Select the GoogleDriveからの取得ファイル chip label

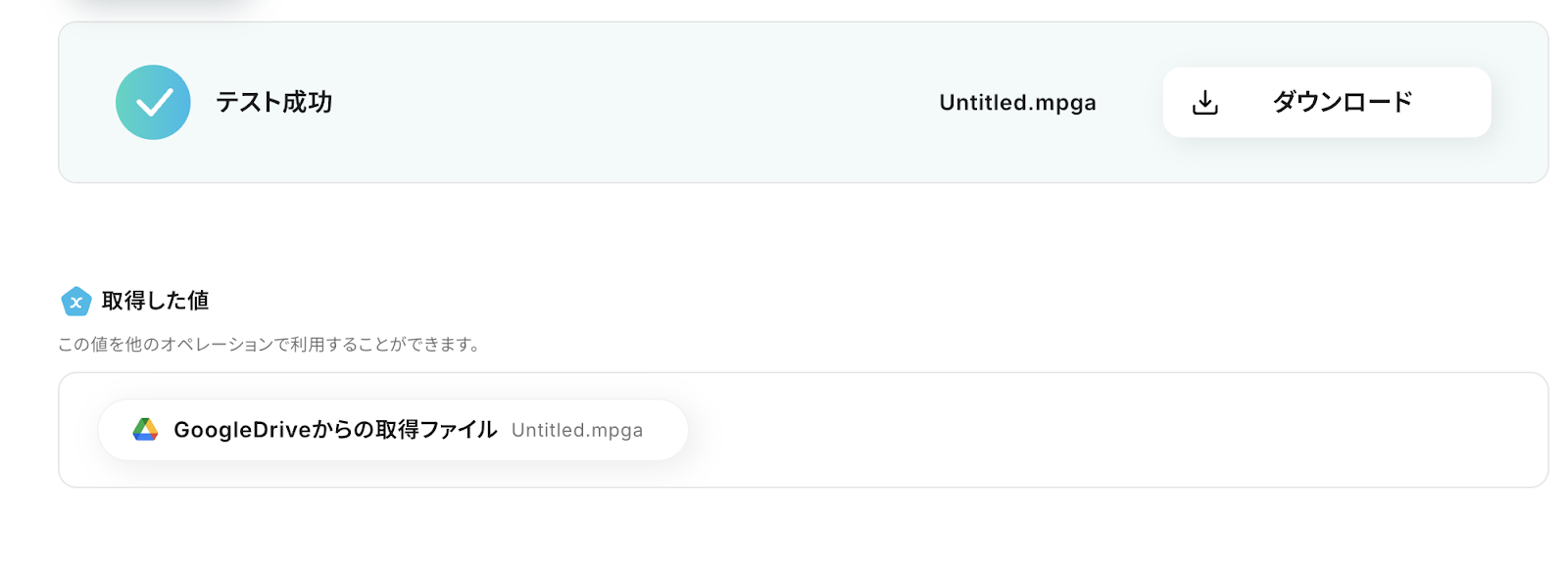(x=335, y=430)
